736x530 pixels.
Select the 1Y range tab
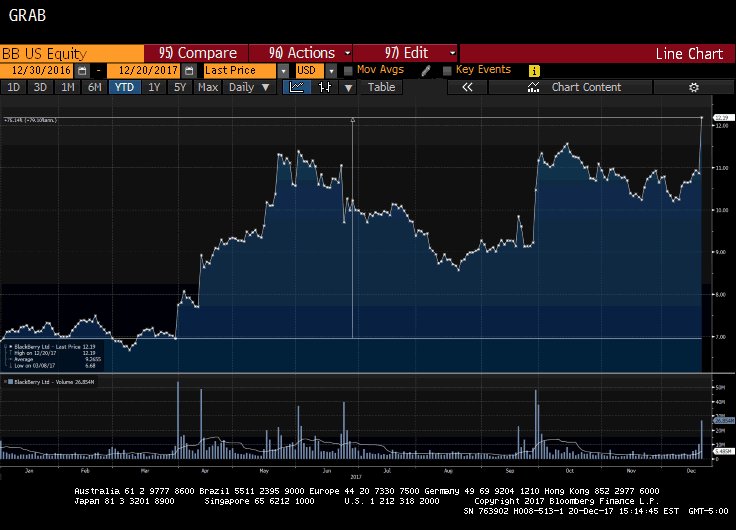(x=154, y=87)
